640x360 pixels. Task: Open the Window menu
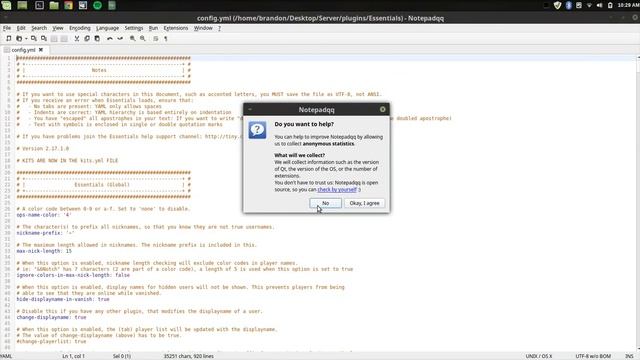(203, 28)
